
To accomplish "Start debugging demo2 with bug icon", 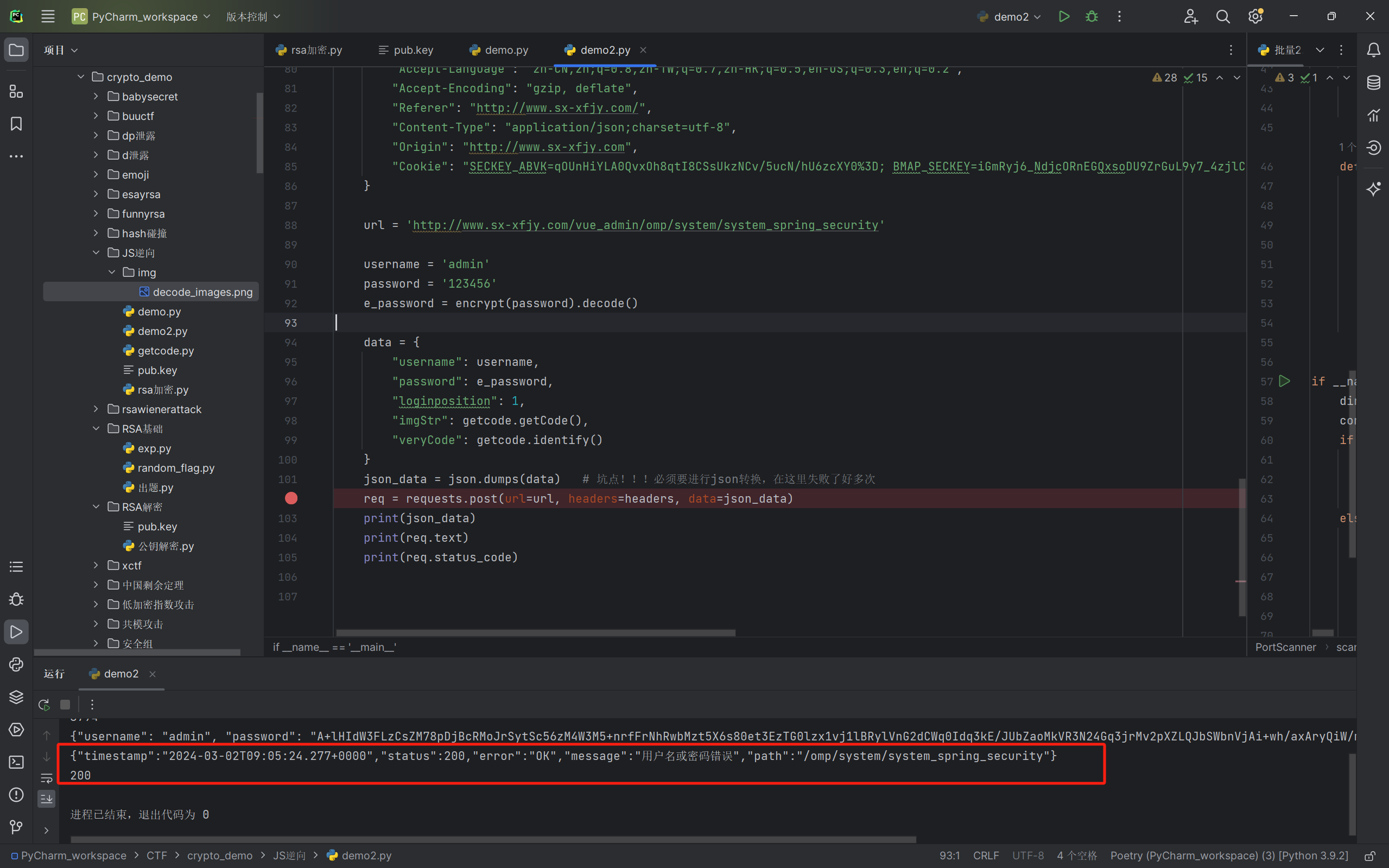I will click(x=1092, y=17).
